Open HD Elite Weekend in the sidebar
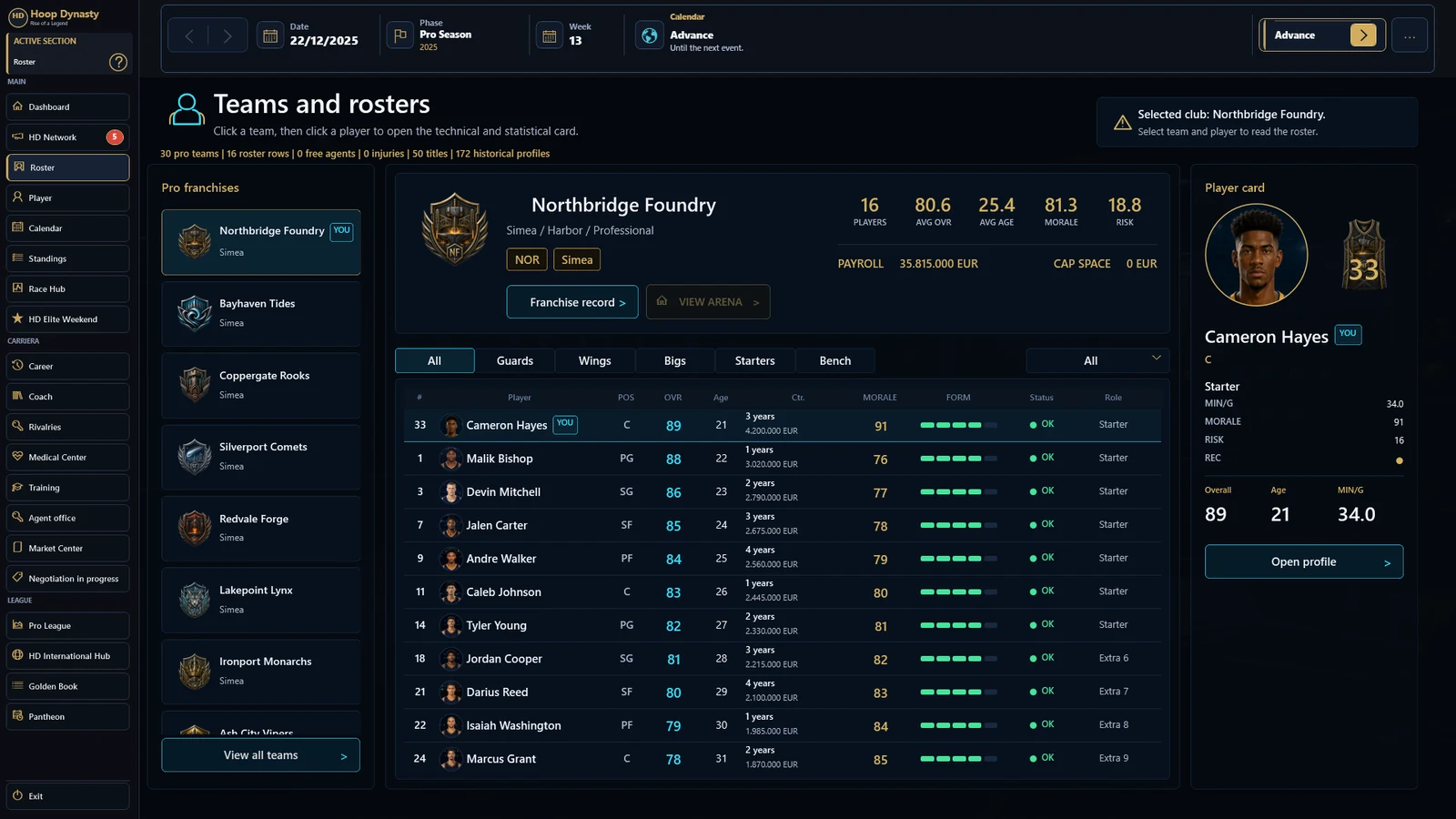This screenshot has width=1456, height=819. (68, 319)
